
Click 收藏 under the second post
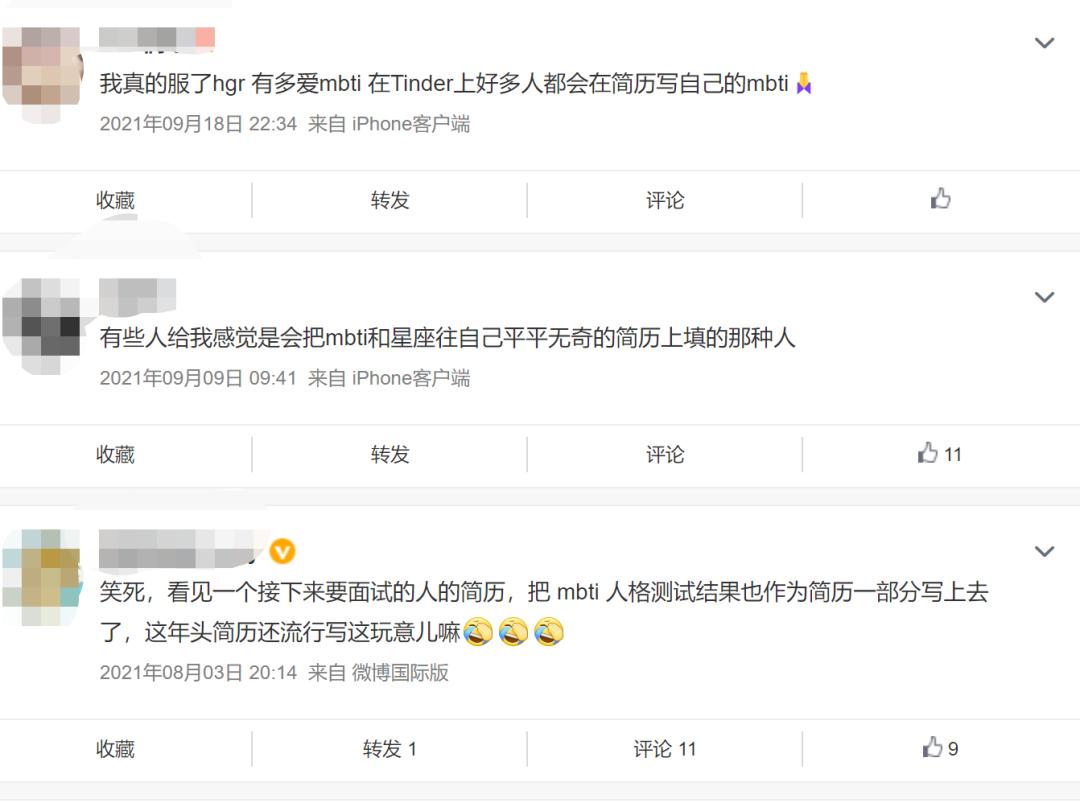coord(115,455)
